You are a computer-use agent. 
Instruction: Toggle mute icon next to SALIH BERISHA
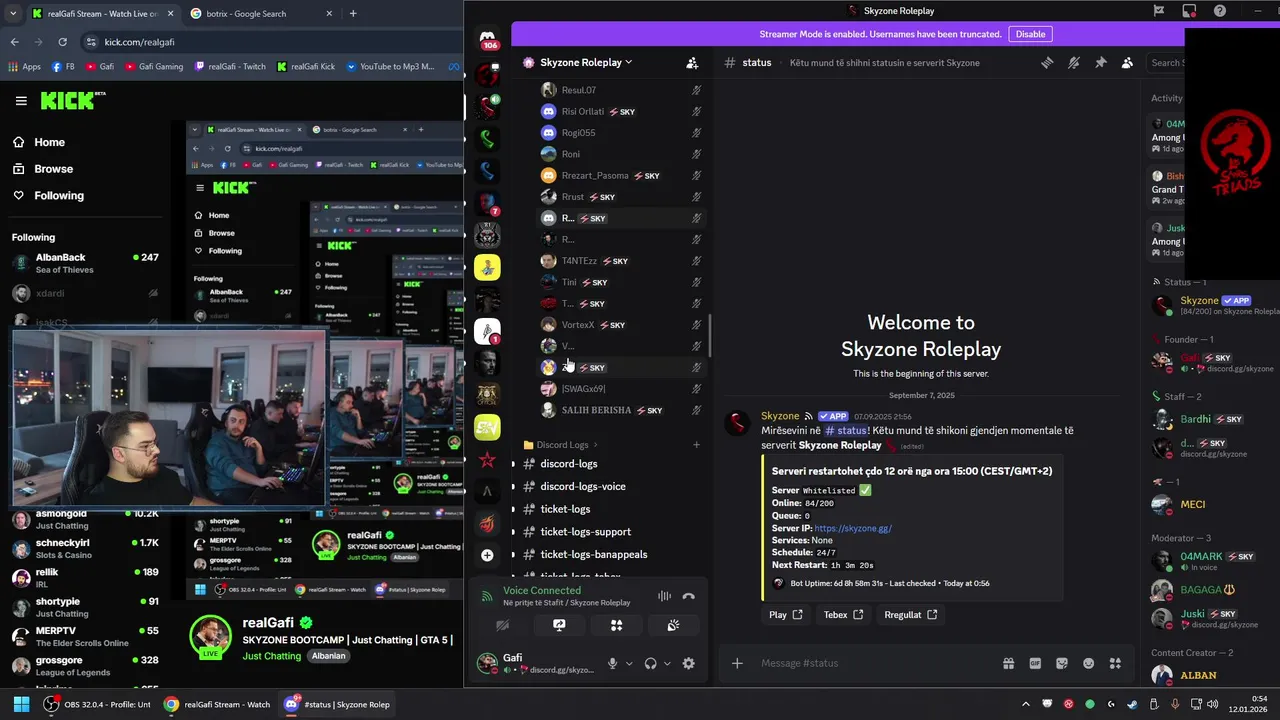[x=696, y=410]
